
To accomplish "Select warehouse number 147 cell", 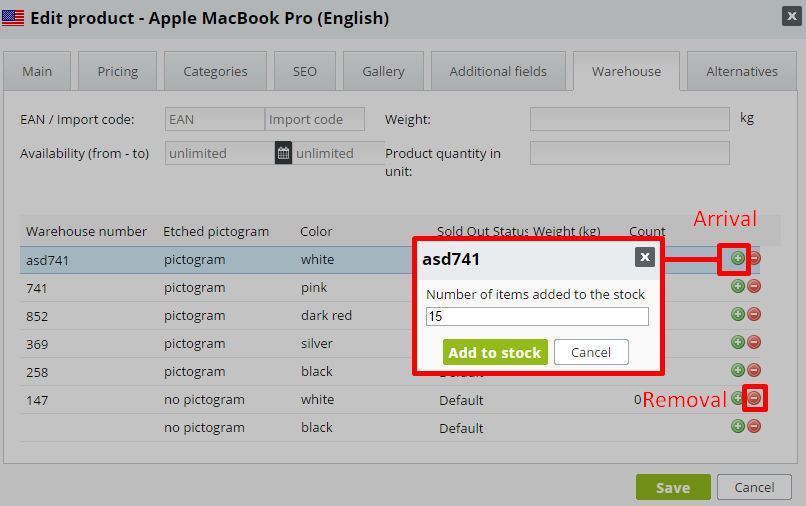I will click(x=37, y=400).
